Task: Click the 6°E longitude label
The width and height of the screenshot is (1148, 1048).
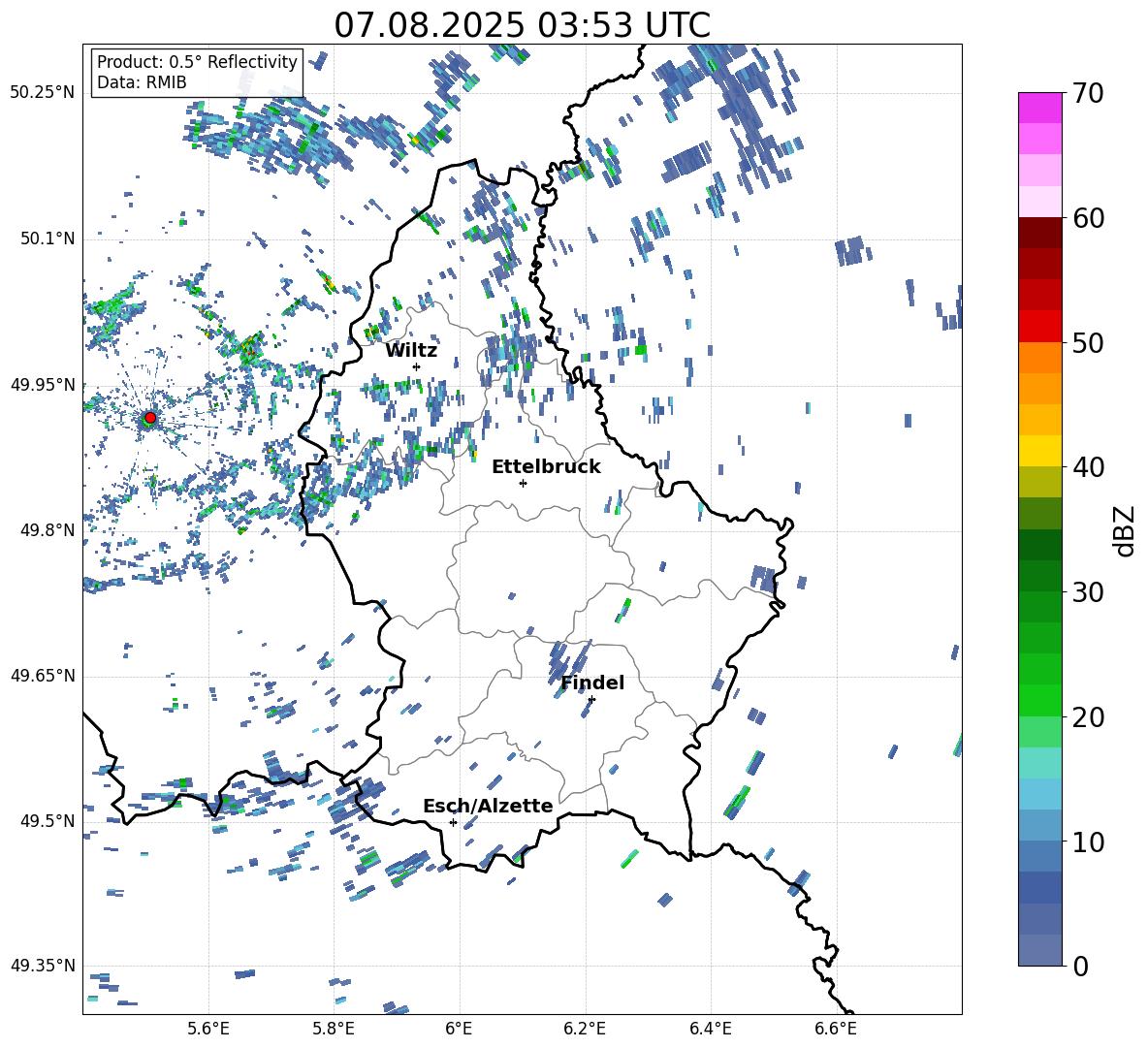Action: coord(459,1030)
